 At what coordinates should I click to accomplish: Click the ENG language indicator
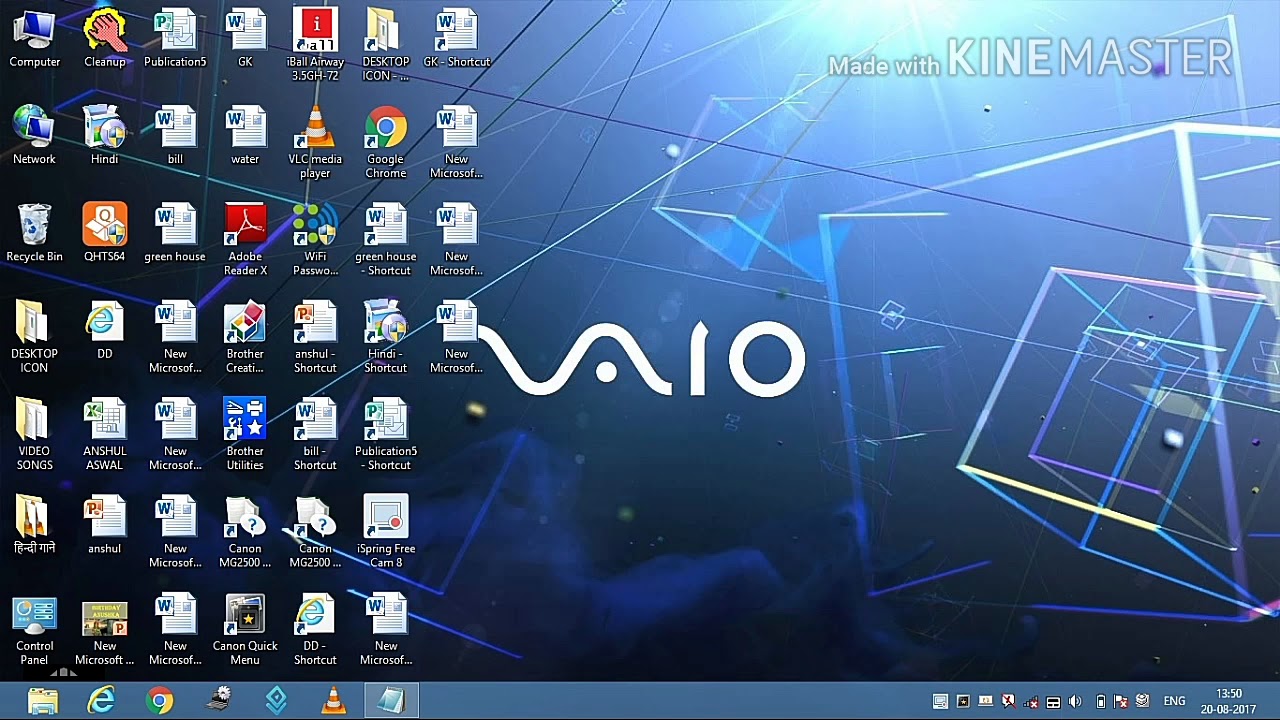point(1174,702)
